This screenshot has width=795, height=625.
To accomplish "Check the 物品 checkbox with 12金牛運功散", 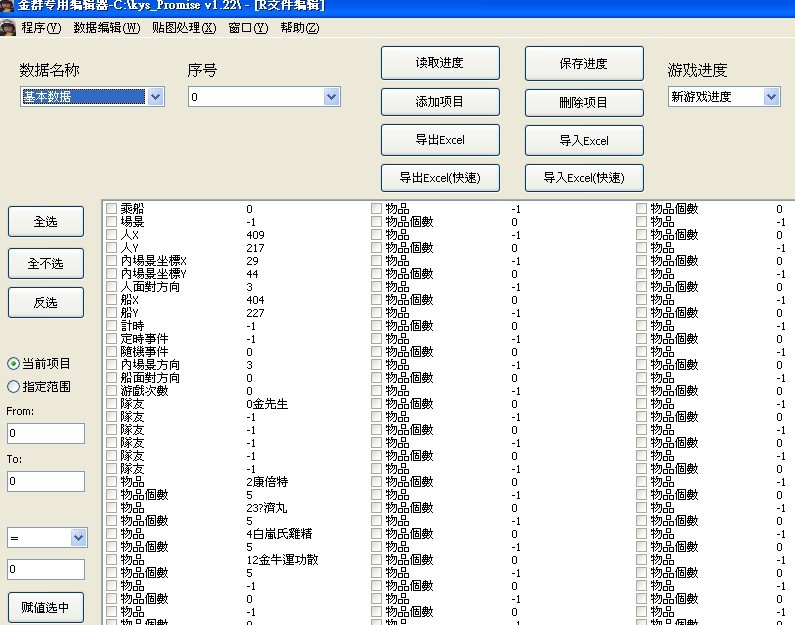I will (x=112, y=560).
